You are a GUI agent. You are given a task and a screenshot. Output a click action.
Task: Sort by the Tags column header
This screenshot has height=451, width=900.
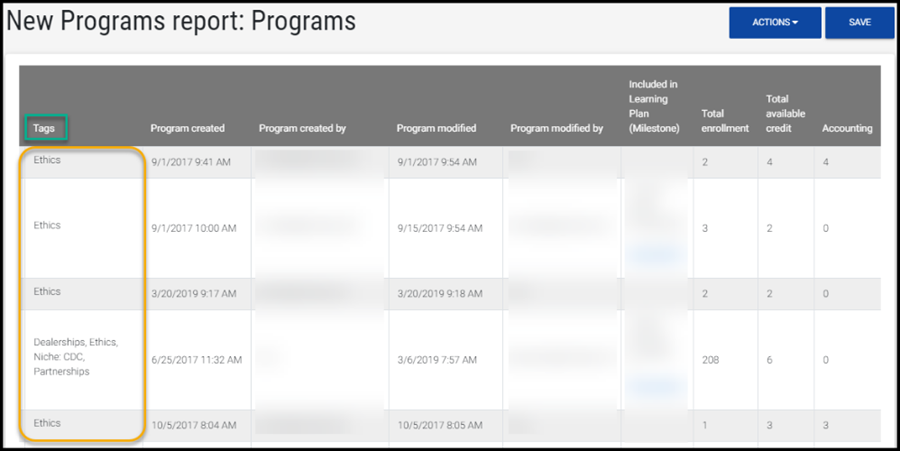[x=44, y=128]
